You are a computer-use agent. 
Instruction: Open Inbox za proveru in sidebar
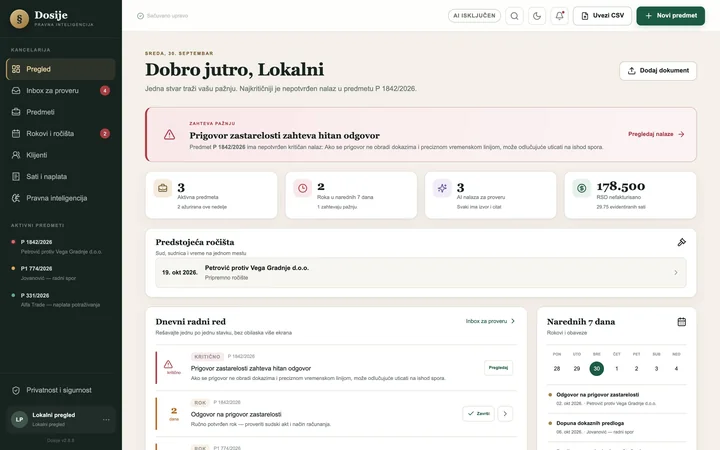61,90
